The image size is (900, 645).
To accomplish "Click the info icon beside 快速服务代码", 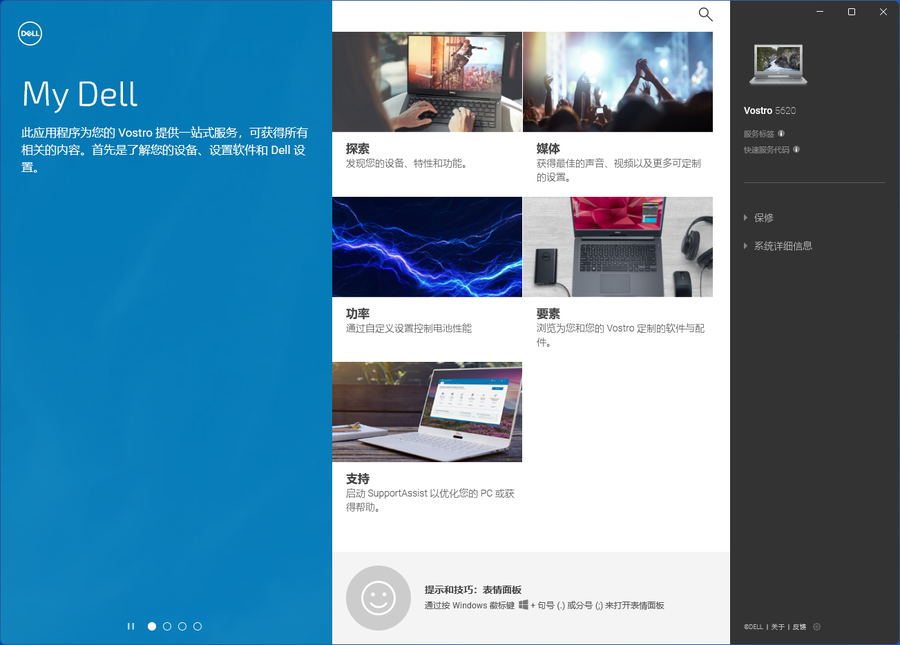I will pyautogui.click(x=796, y=150).
